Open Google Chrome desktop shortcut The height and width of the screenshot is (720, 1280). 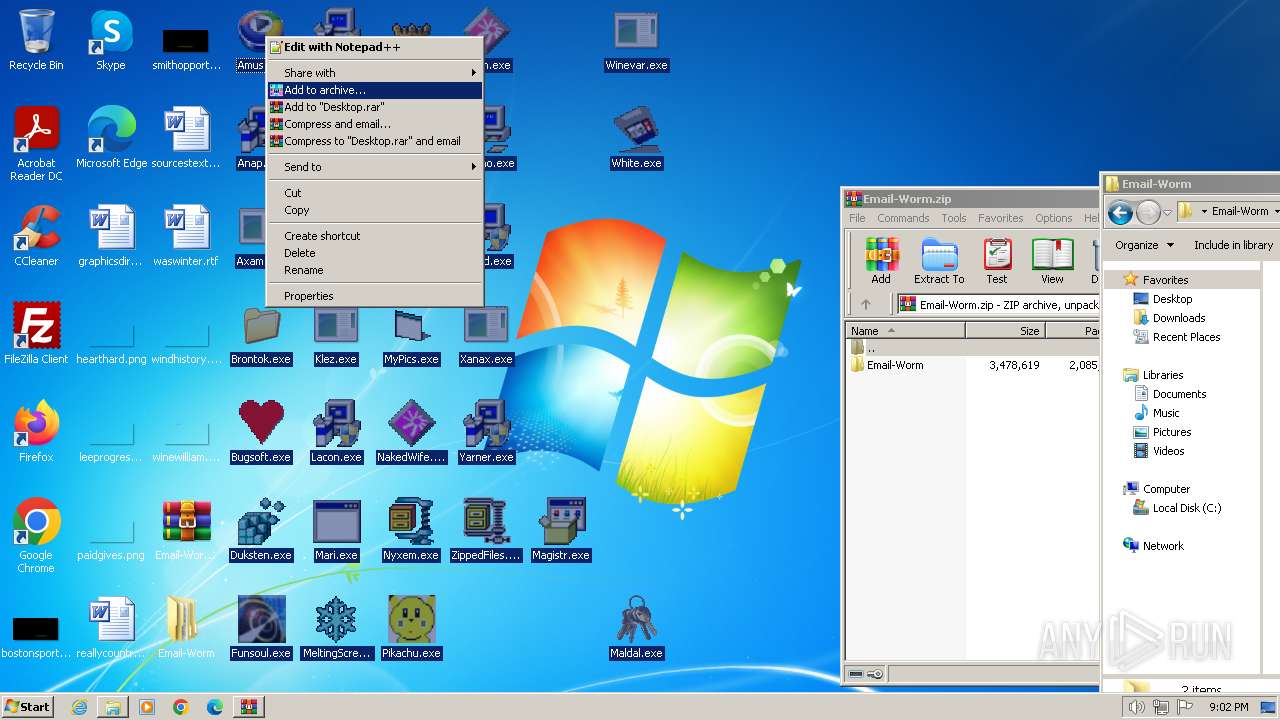pos(37,536)
